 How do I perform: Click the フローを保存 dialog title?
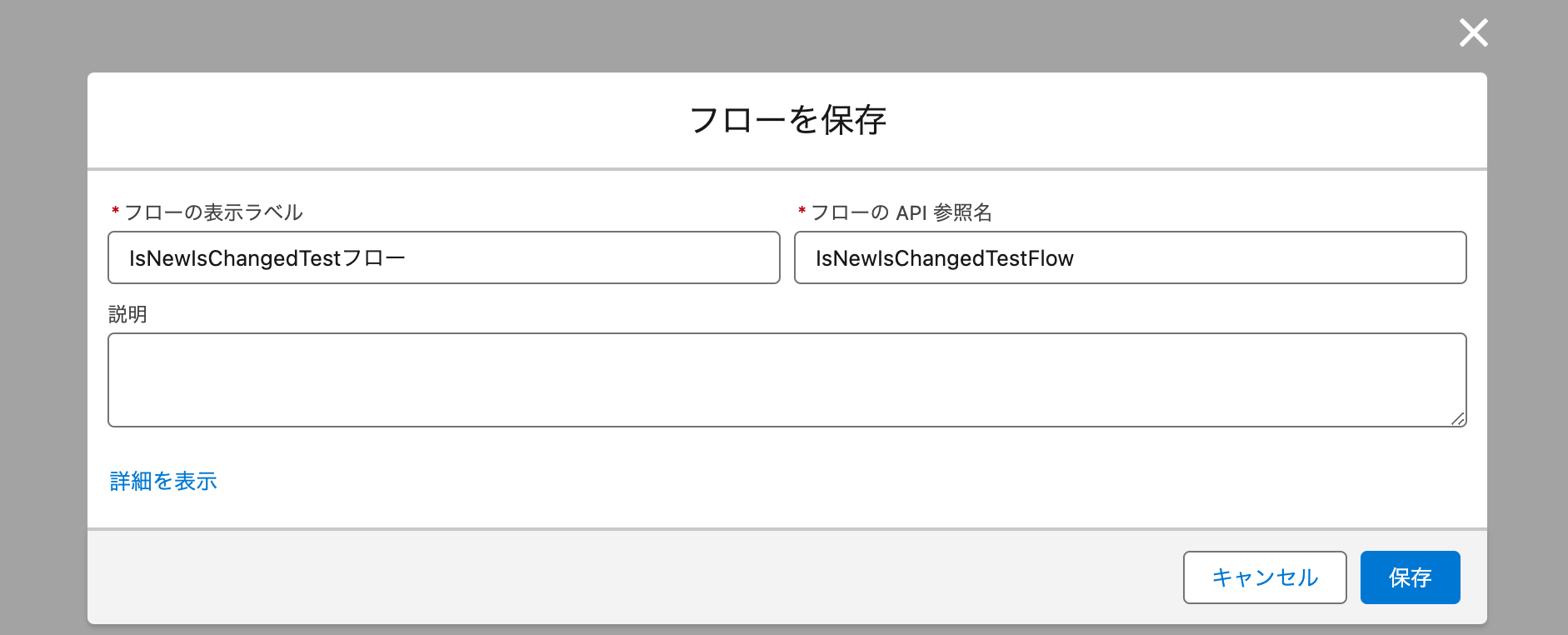[787, 120]
